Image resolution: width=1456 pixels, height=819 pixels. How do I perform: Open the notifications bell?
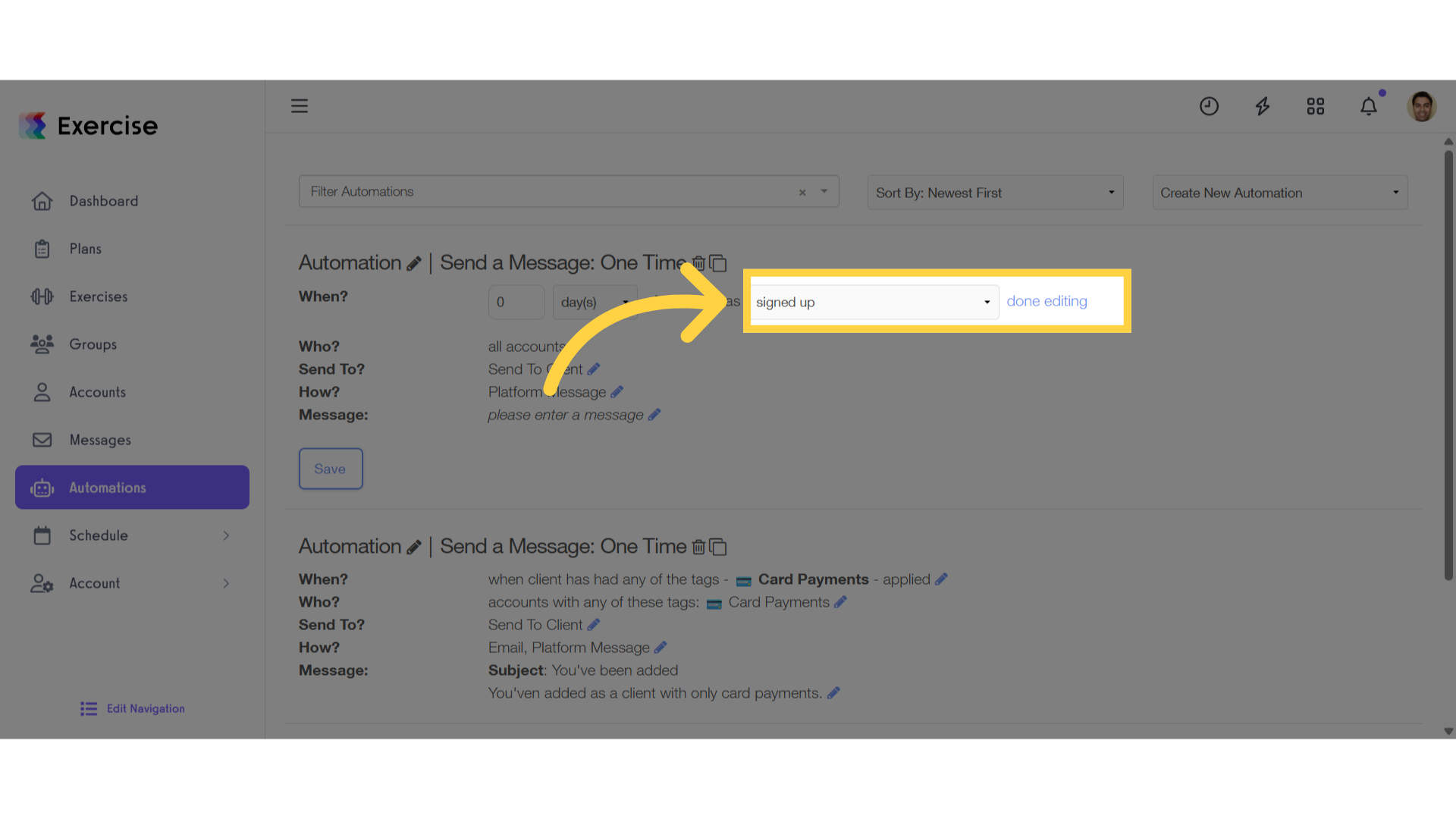point(1369,106)
